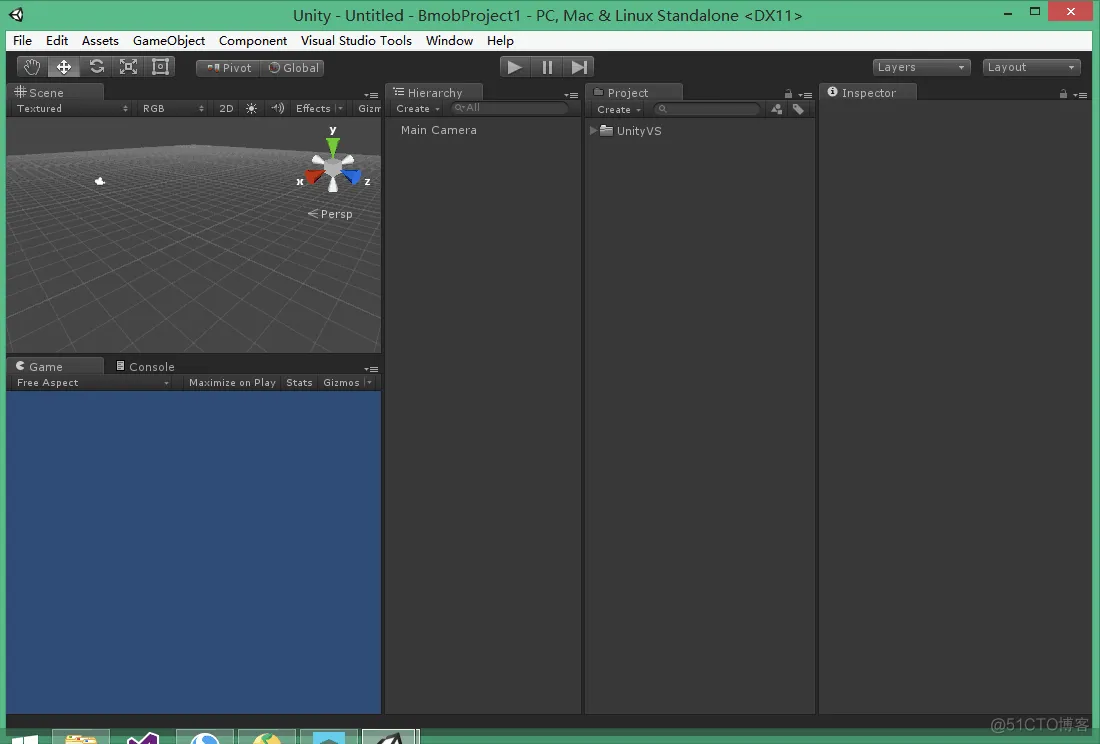Screen dimensions: 1100x744
Task: Toggle scene audio speaker icon
Action: [278, 109]
